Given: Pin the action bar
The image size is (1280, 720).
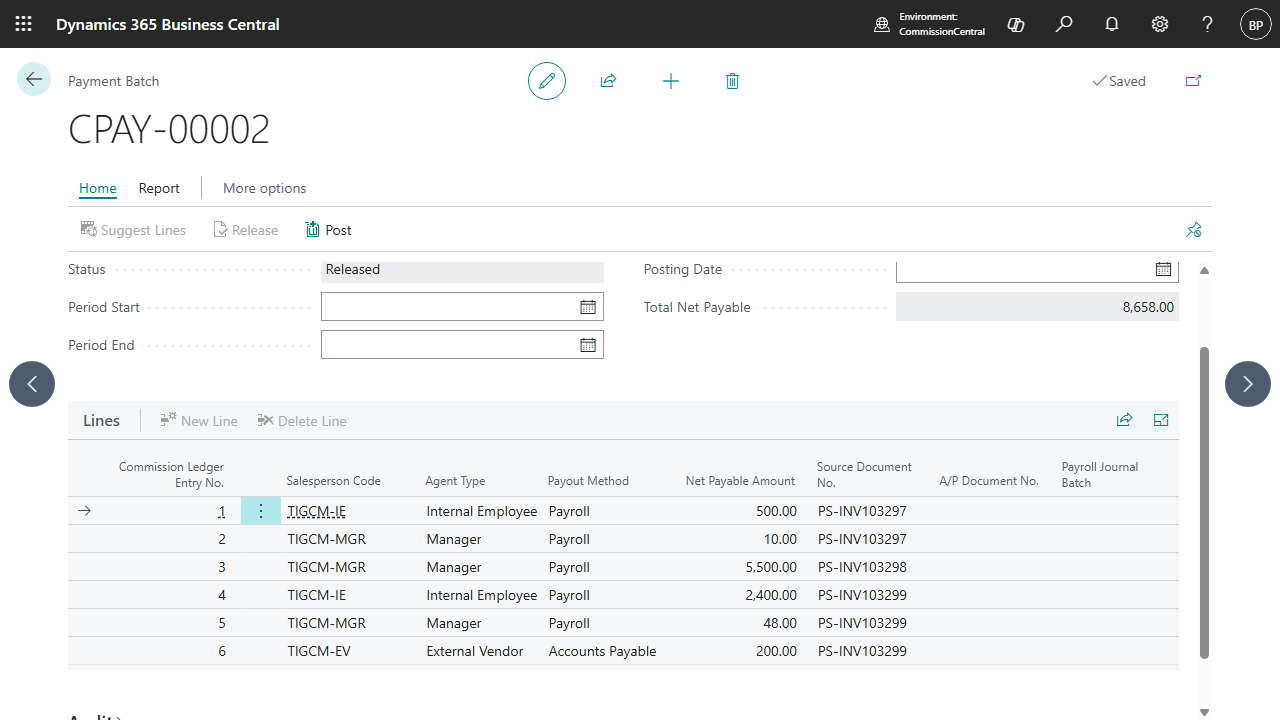Looking at the screenshot, I should point(1193,230).
